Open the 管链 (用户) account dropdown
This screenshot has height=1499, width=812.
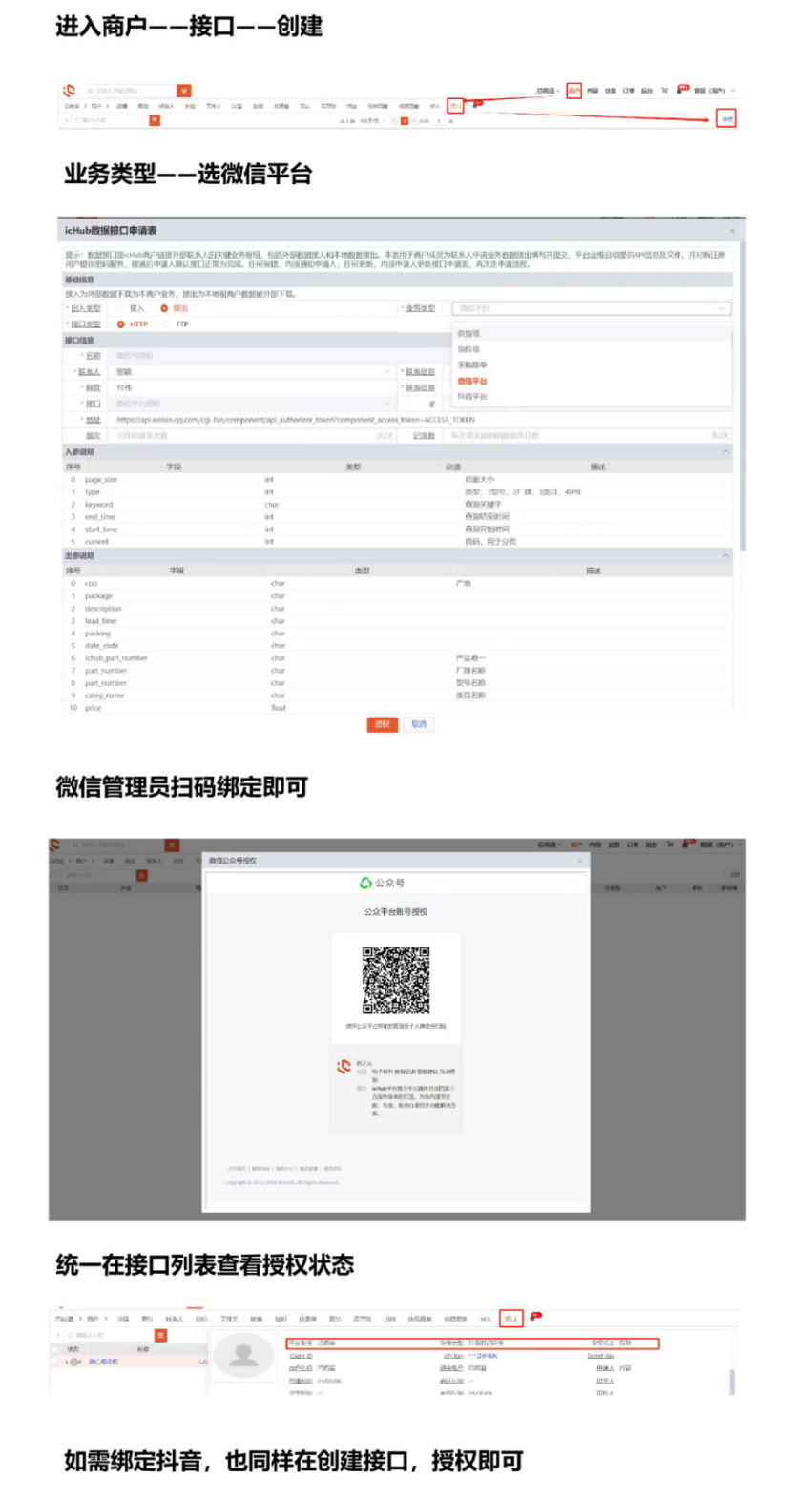pos(715,91)
